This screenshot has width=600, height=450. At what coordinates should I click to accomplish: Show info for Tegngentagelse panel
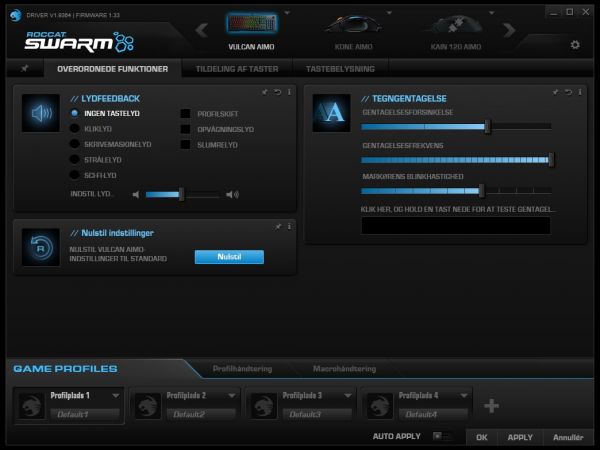(x=580, y=92)
